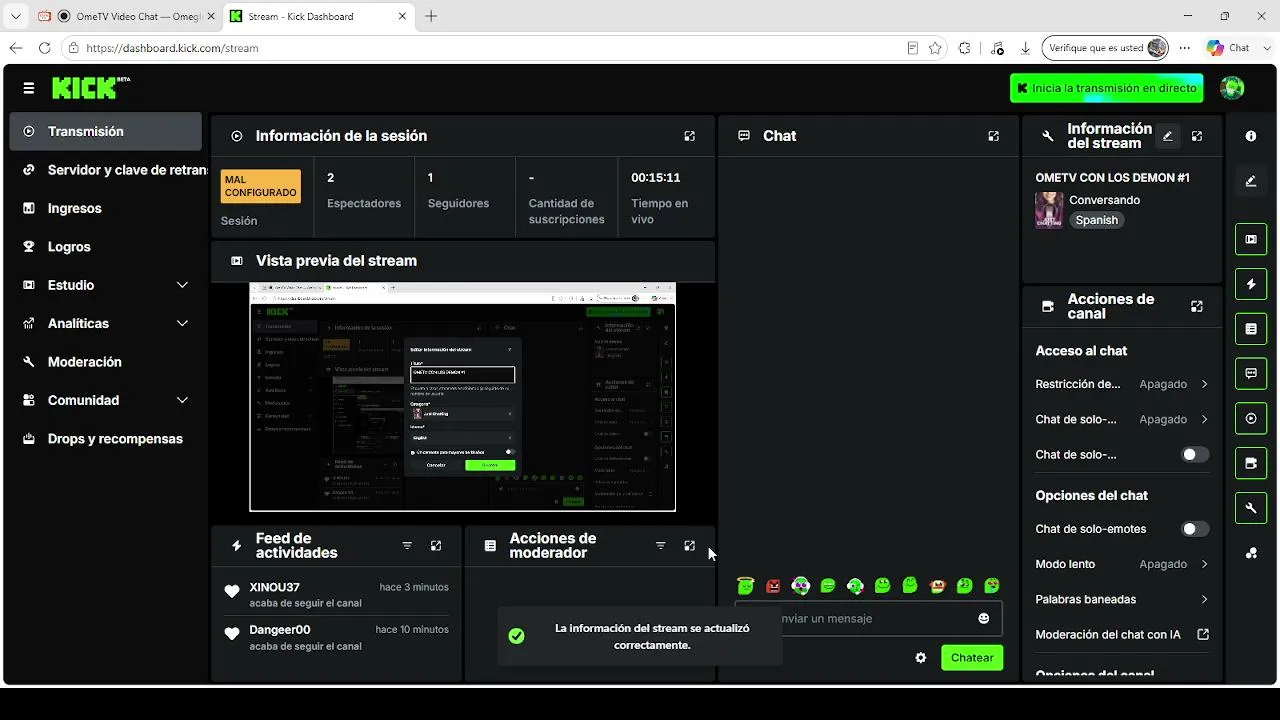Click the three-dots cluster icon in the right rail
Image resolution: width=1280 pixels, height=720 pixels.
tap(1251, 553)
